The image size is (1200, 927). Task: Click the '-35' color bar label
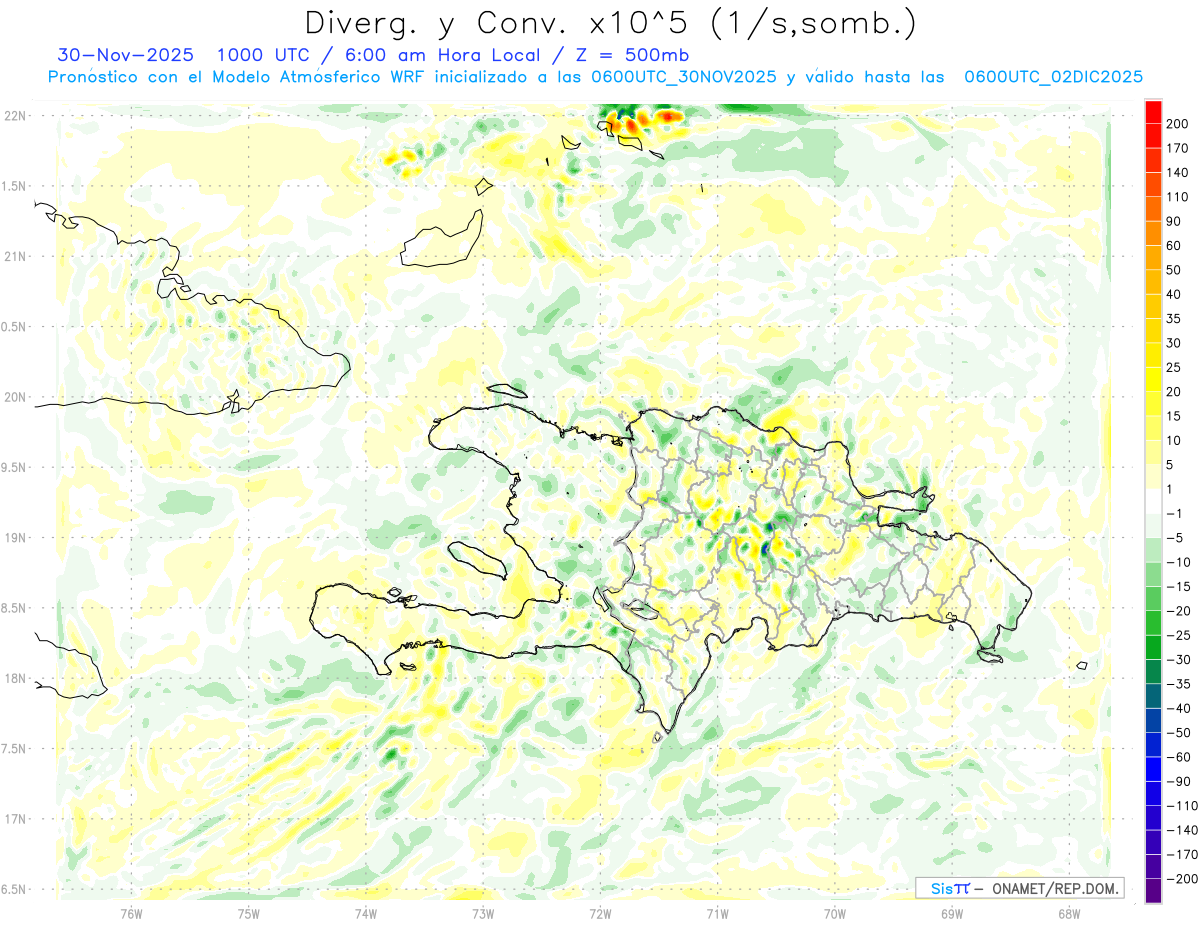tap(1180, 685)
